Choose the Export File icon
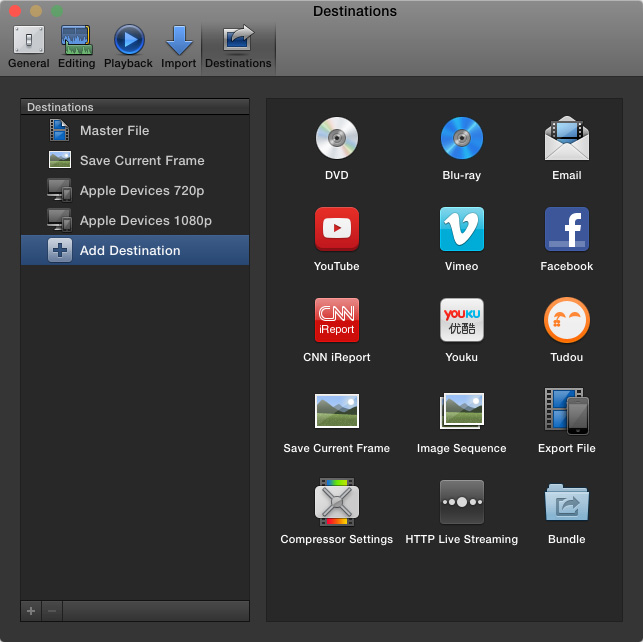This screenshot has width=643, height=642. pyautogui.click(x=567, y=411)
